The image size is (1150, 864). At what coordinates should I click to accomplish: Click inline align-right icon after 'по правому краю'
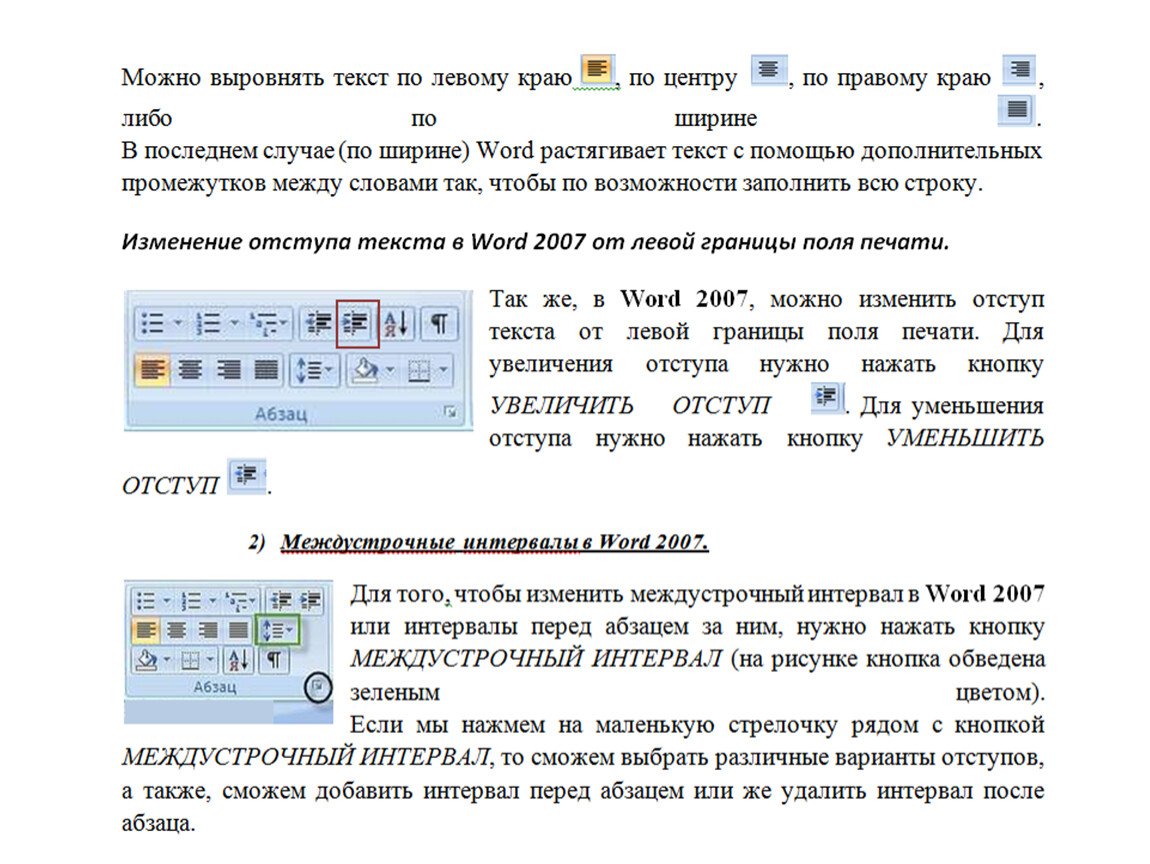[1019, 70]
